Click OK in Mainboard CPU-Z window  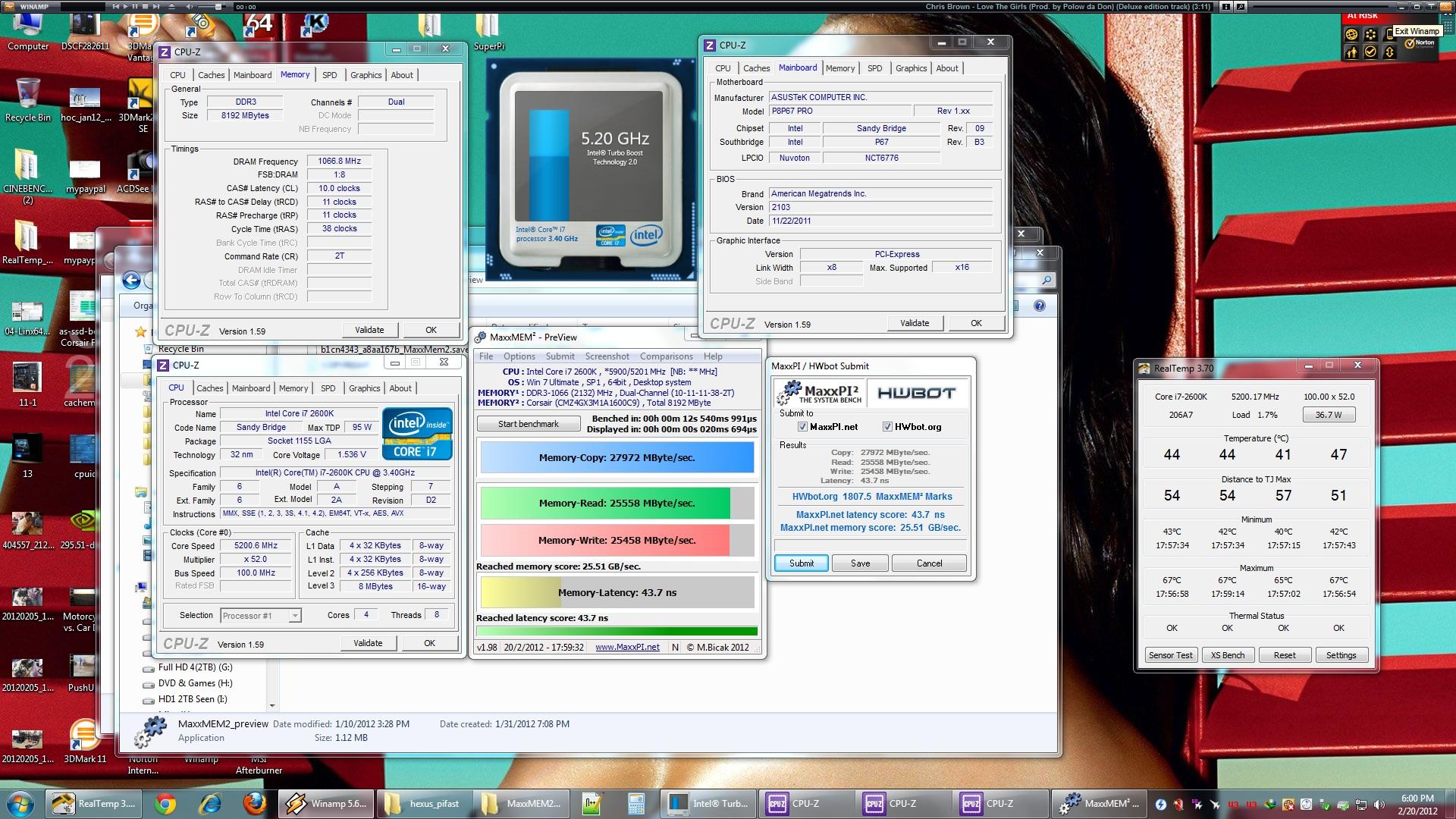[976, 323]
